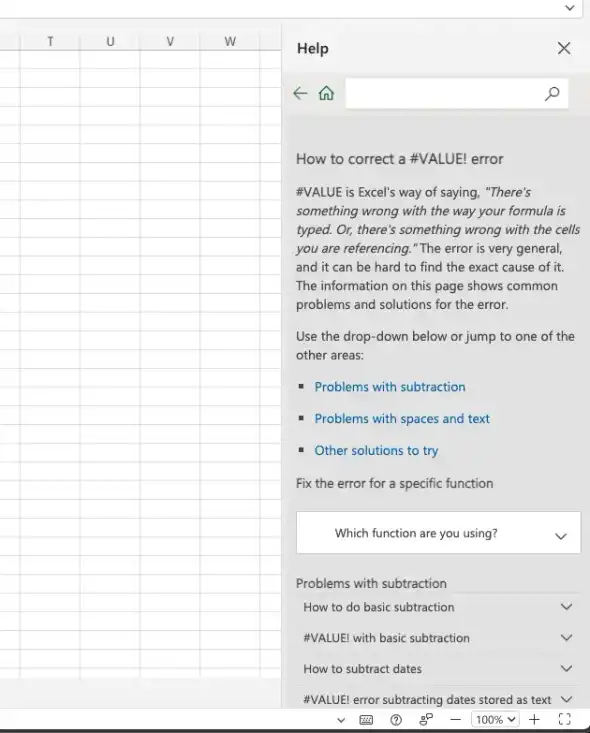Zoom out with the minus icon
This screenshot has width=590, height=733.
click(x=456, y=720)
